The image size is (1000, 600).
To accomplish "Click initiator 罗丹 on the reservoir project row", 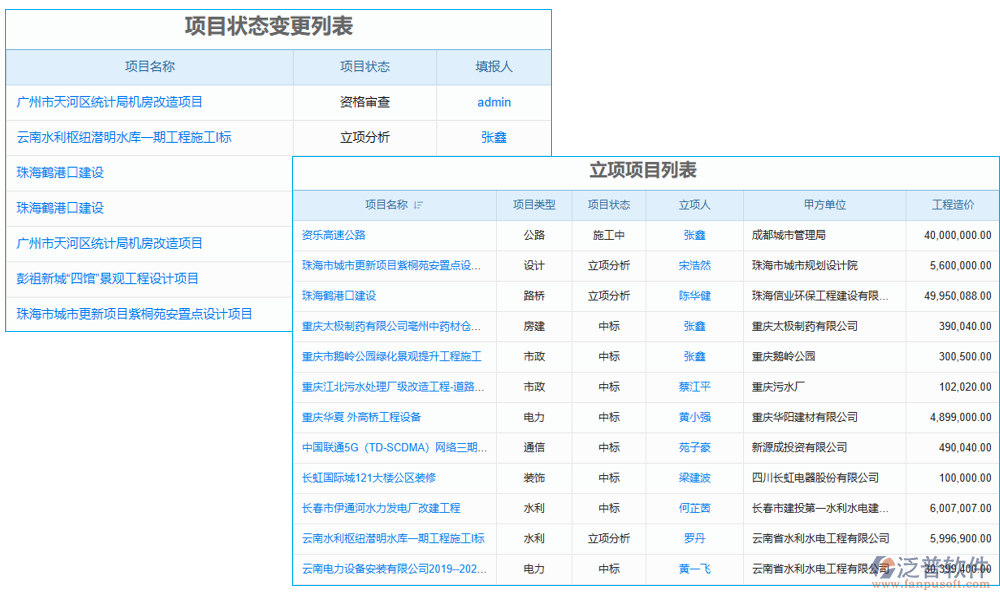I will [x=694, y=538].
